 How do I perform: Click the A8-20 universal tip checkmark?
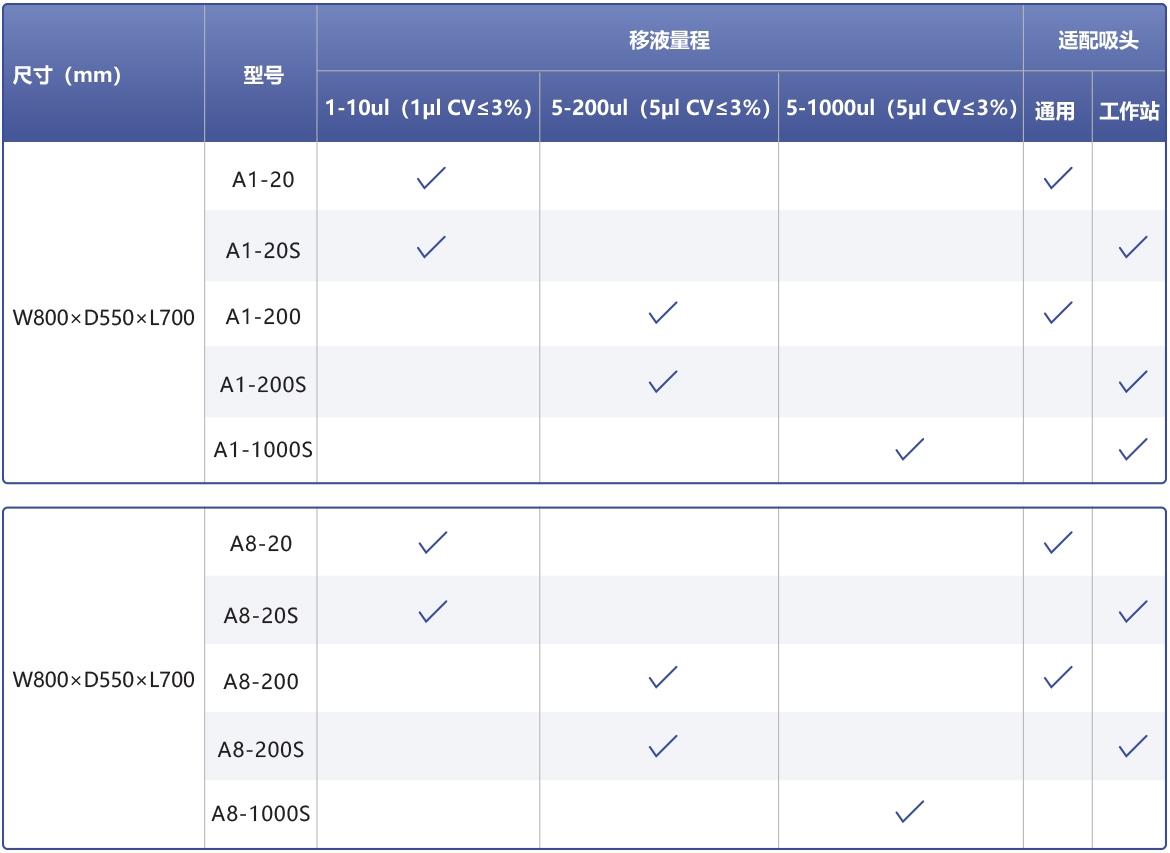1057,543
